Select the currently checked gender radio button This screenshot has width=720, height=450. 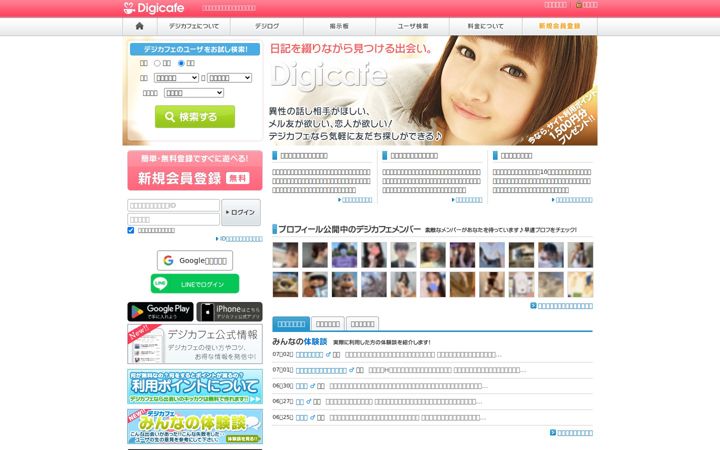(181, 63)
